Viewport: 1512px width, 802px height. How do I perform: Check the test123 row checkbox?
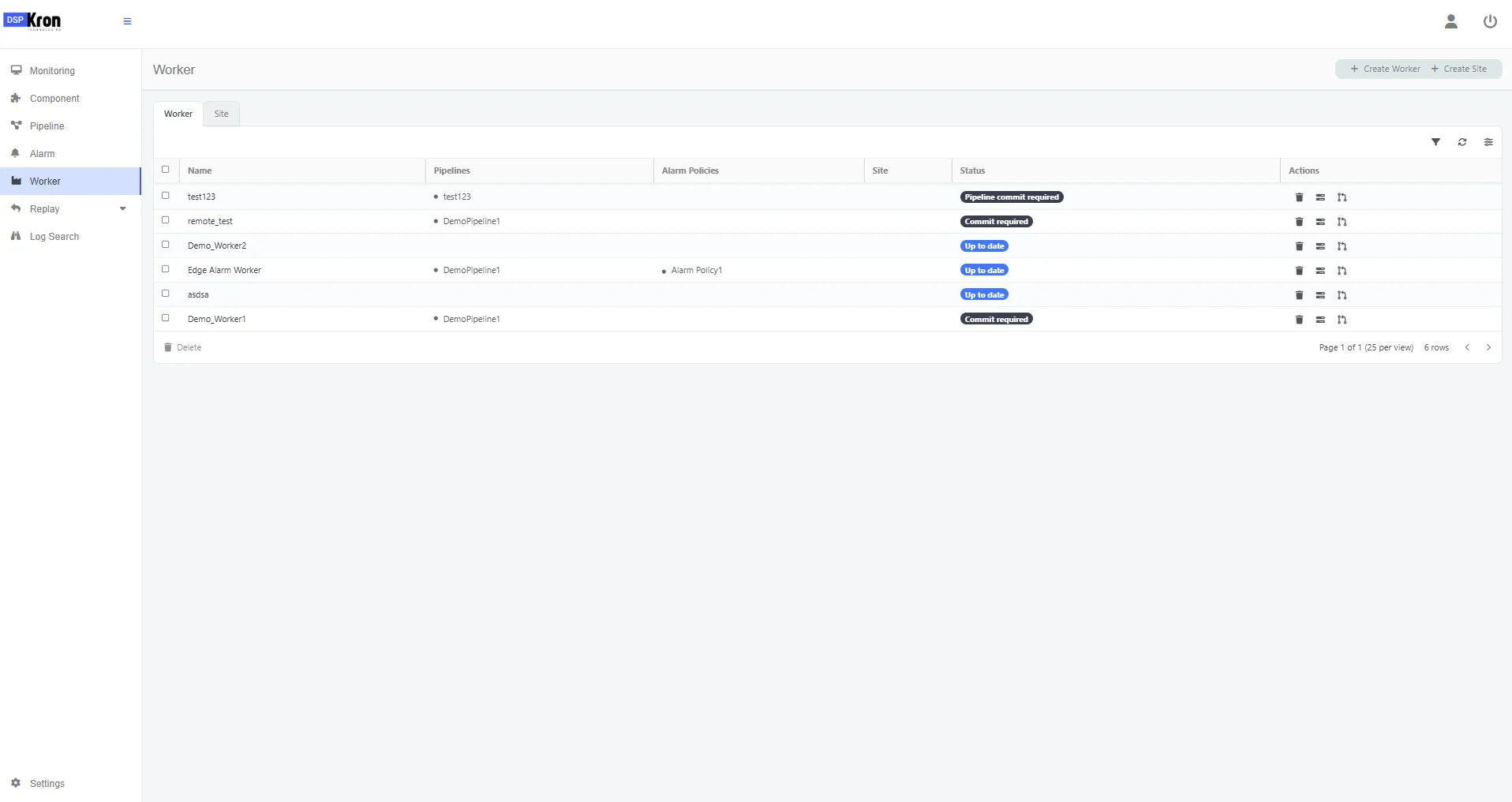(x=166, y=196)
